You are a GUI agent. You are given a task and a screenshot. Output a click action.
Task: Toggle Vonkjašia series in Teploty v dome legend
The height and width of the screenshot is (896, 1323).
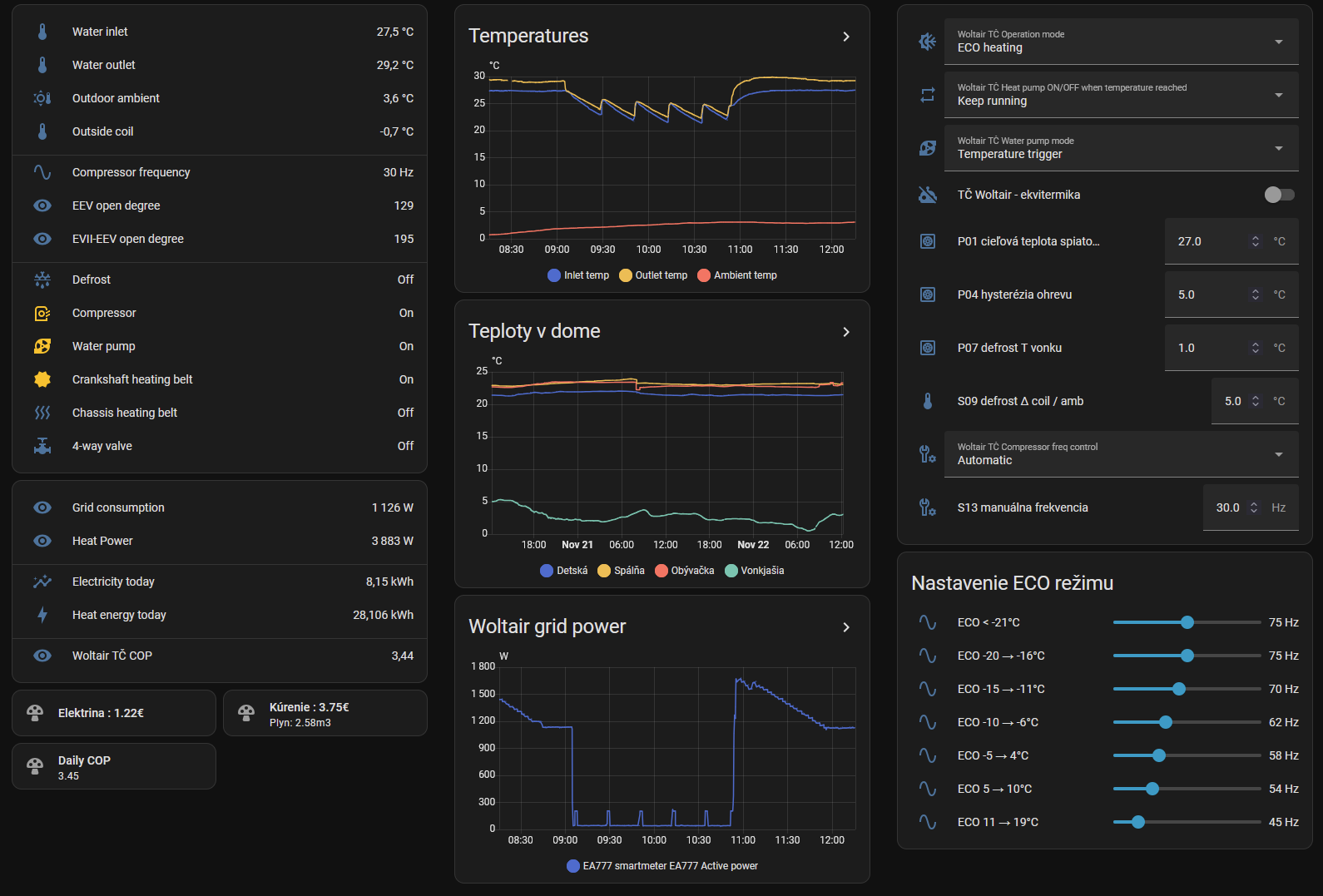pyautogui.click(x=754, y=571)
